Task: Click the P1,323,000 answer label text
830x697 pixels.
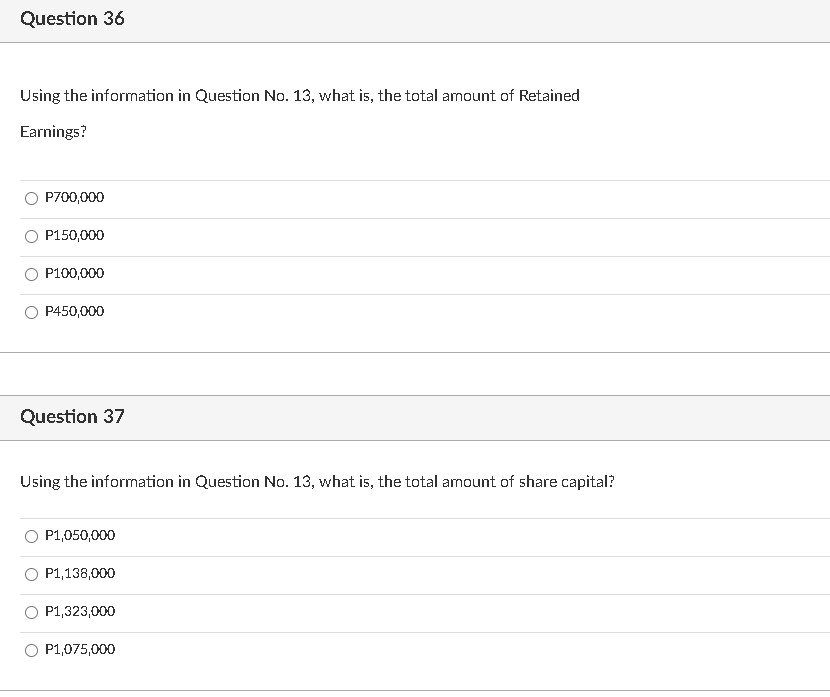Action: [79, 611]
